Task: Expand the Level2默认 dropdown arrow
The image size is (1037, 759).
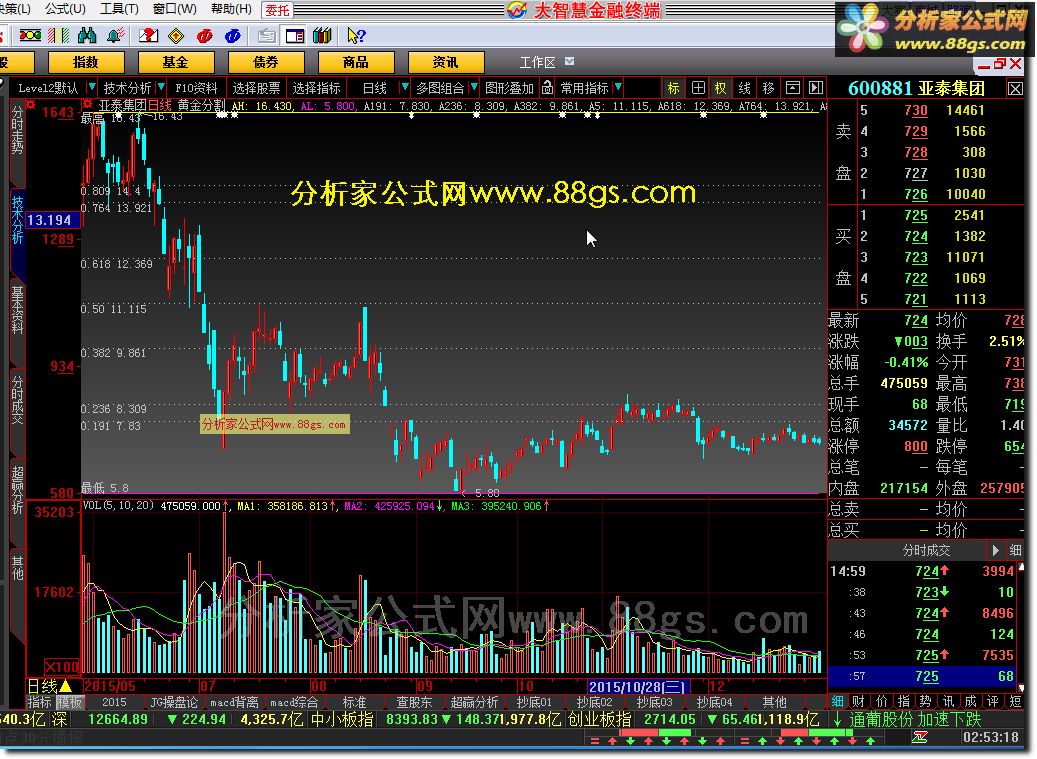Action: point(92,87)
